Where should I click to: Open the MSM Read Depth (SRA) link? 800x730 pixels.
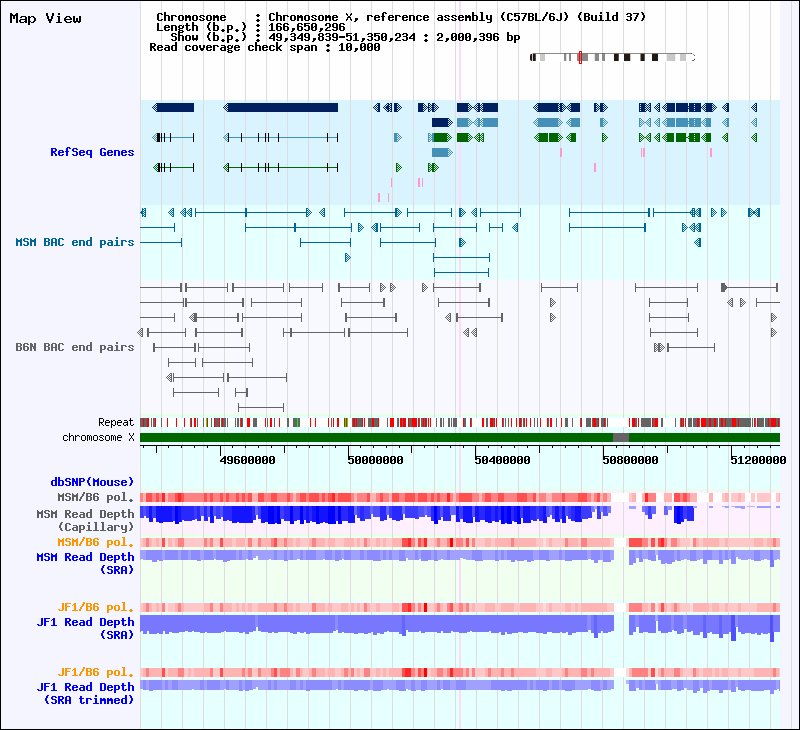(85, 563)
